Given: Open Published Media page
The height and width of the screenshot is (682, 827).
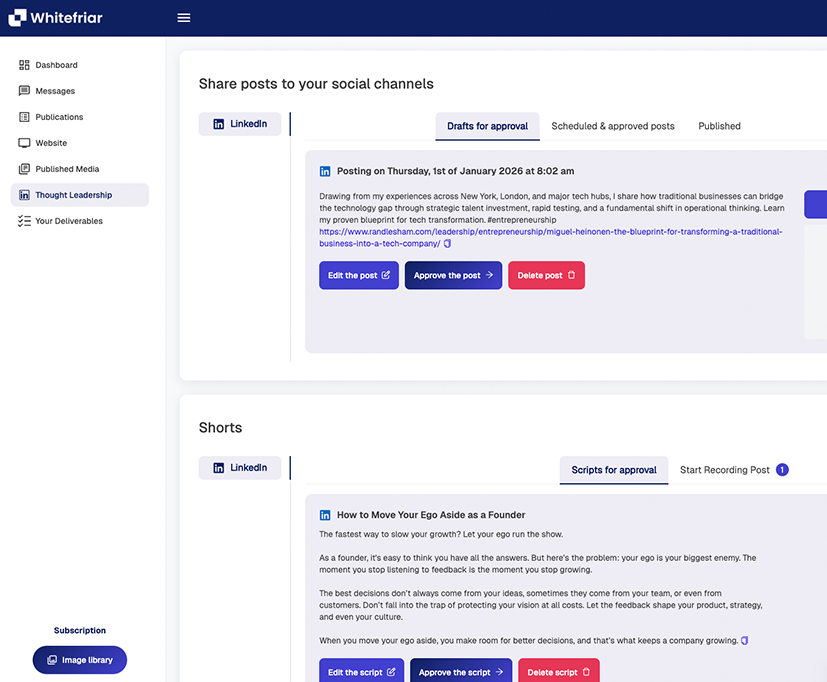Looking at the screenshot, I should (x=67, y=169).
